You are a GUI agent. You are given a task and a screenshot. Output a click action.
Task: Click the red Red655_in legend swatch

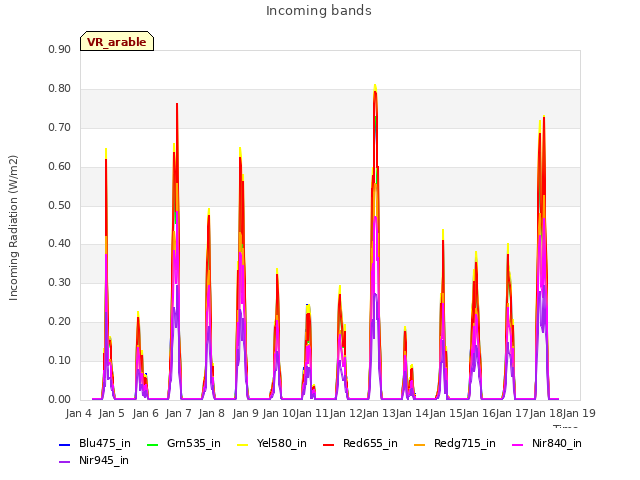[329, 444]
